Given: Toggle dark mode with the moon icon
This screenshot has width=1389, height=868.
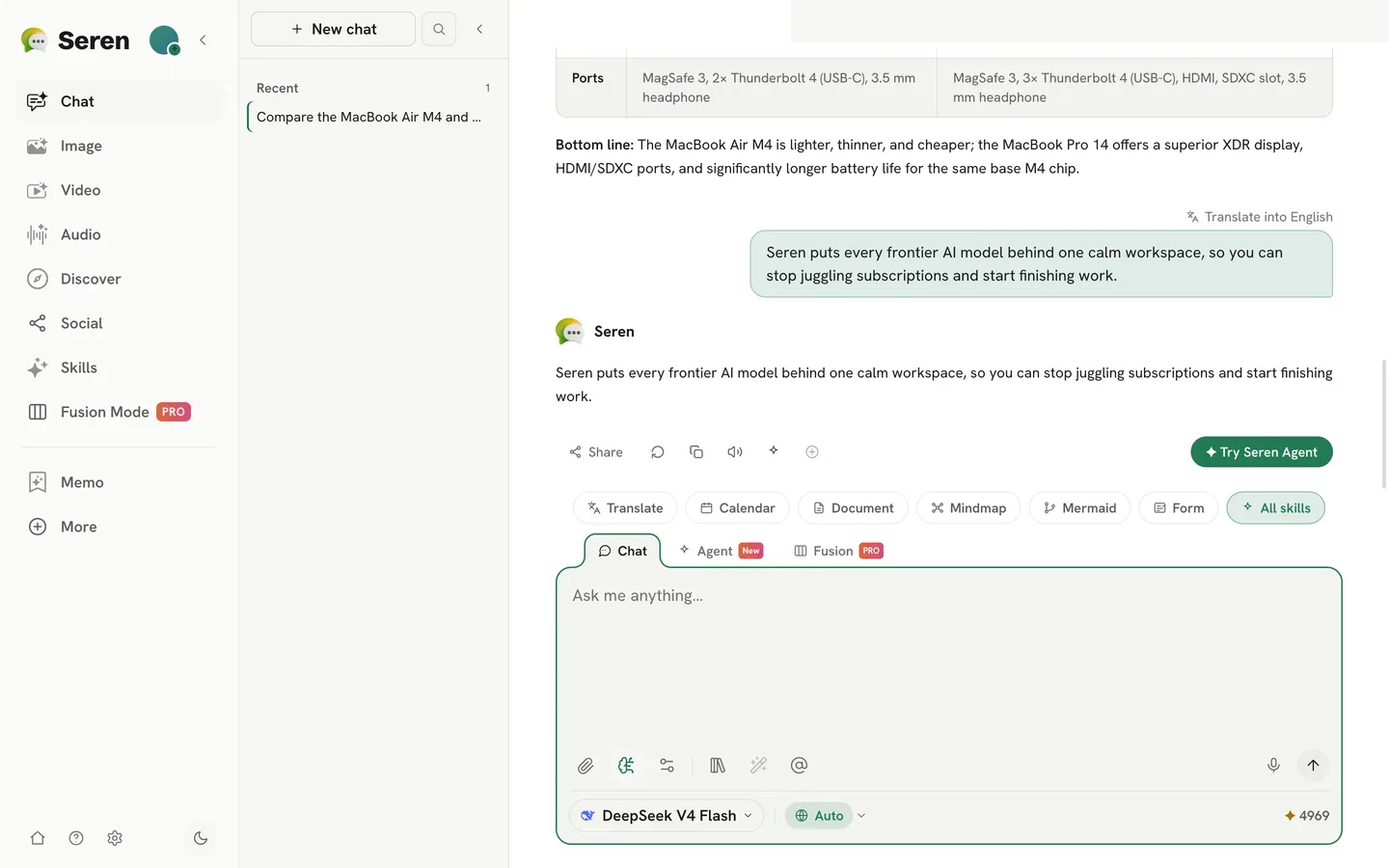Looking at the screenshot, I should pos(201,838).
